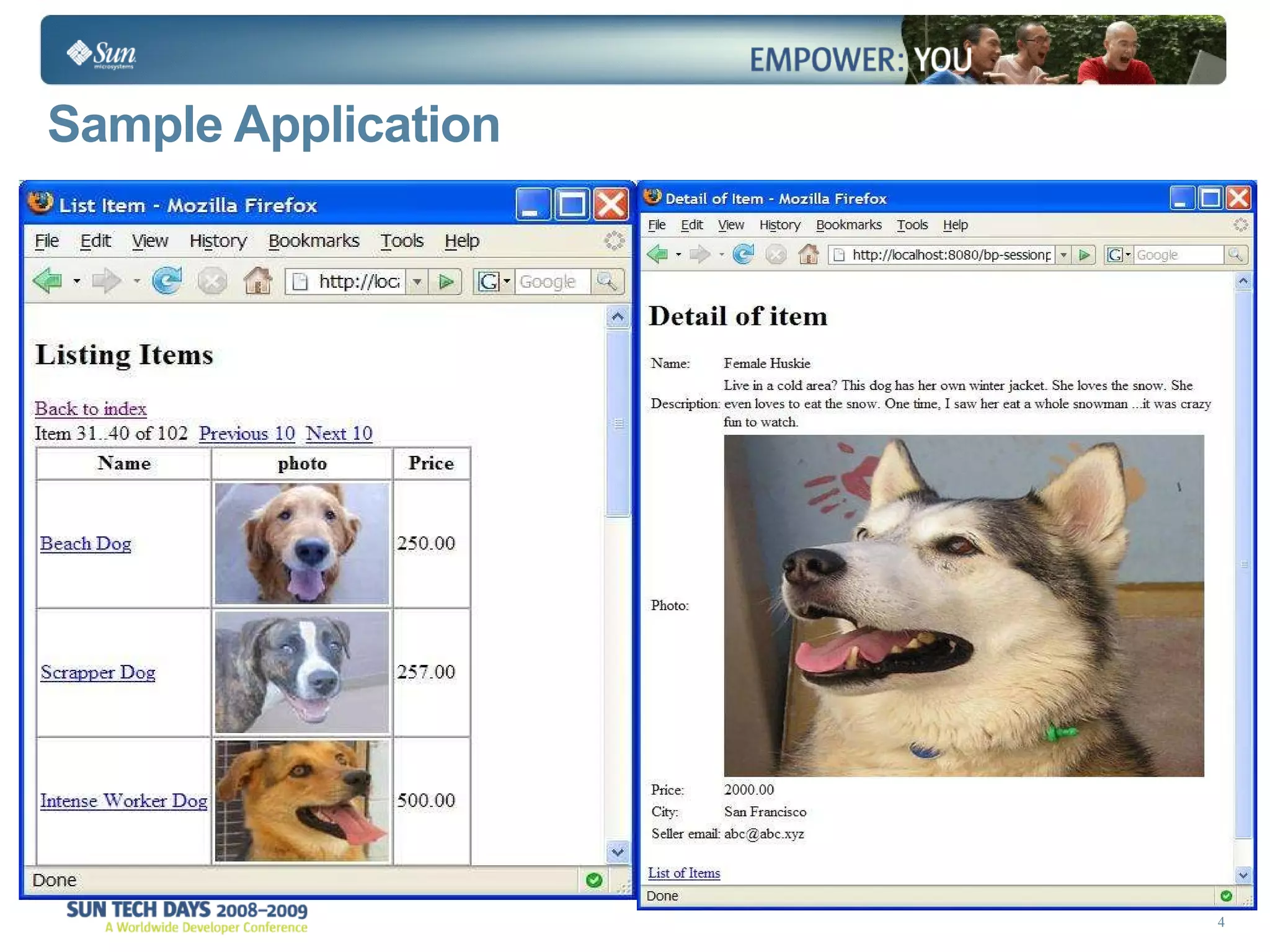Open Intense Worker Dog item link
This screenshot has width=1270, height=952.
[x=123, y=801]
